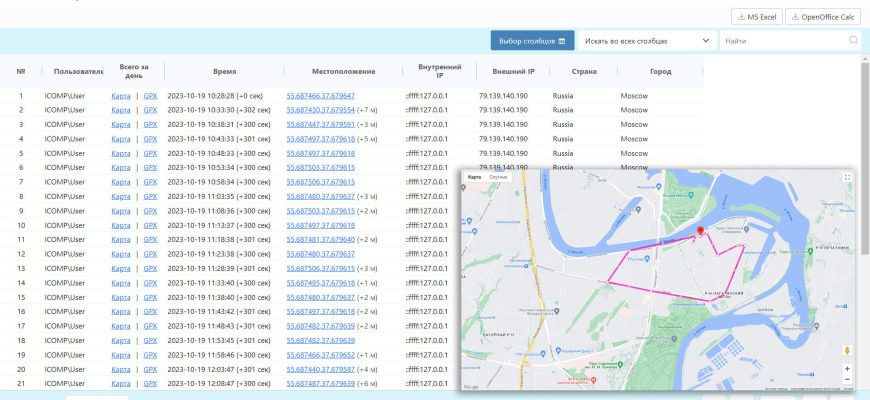Export table to MS Excel

click(x=755, y=17)
